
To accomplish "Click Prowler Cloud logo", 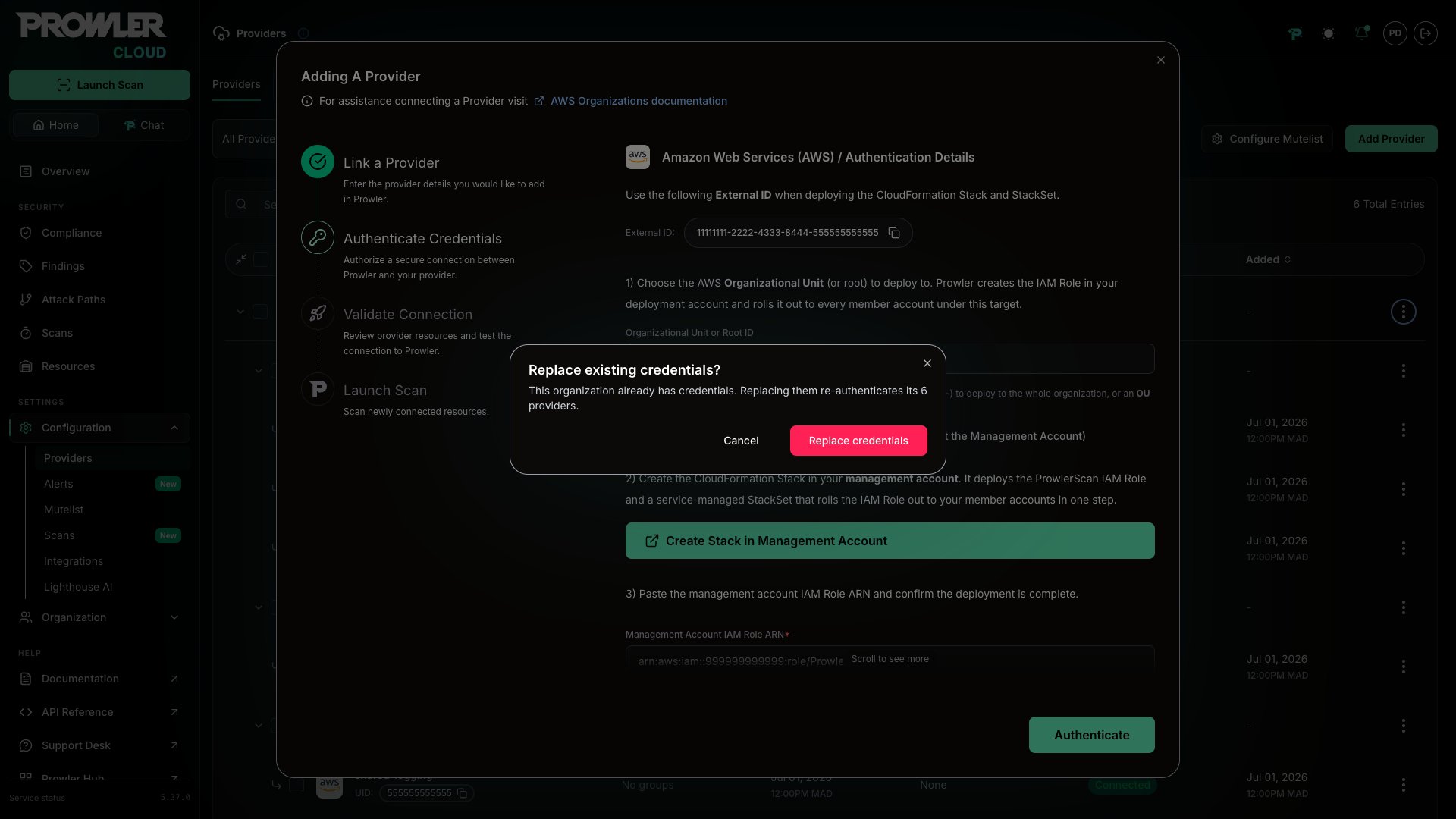I will pyautogui.click(x=91, y=36).
